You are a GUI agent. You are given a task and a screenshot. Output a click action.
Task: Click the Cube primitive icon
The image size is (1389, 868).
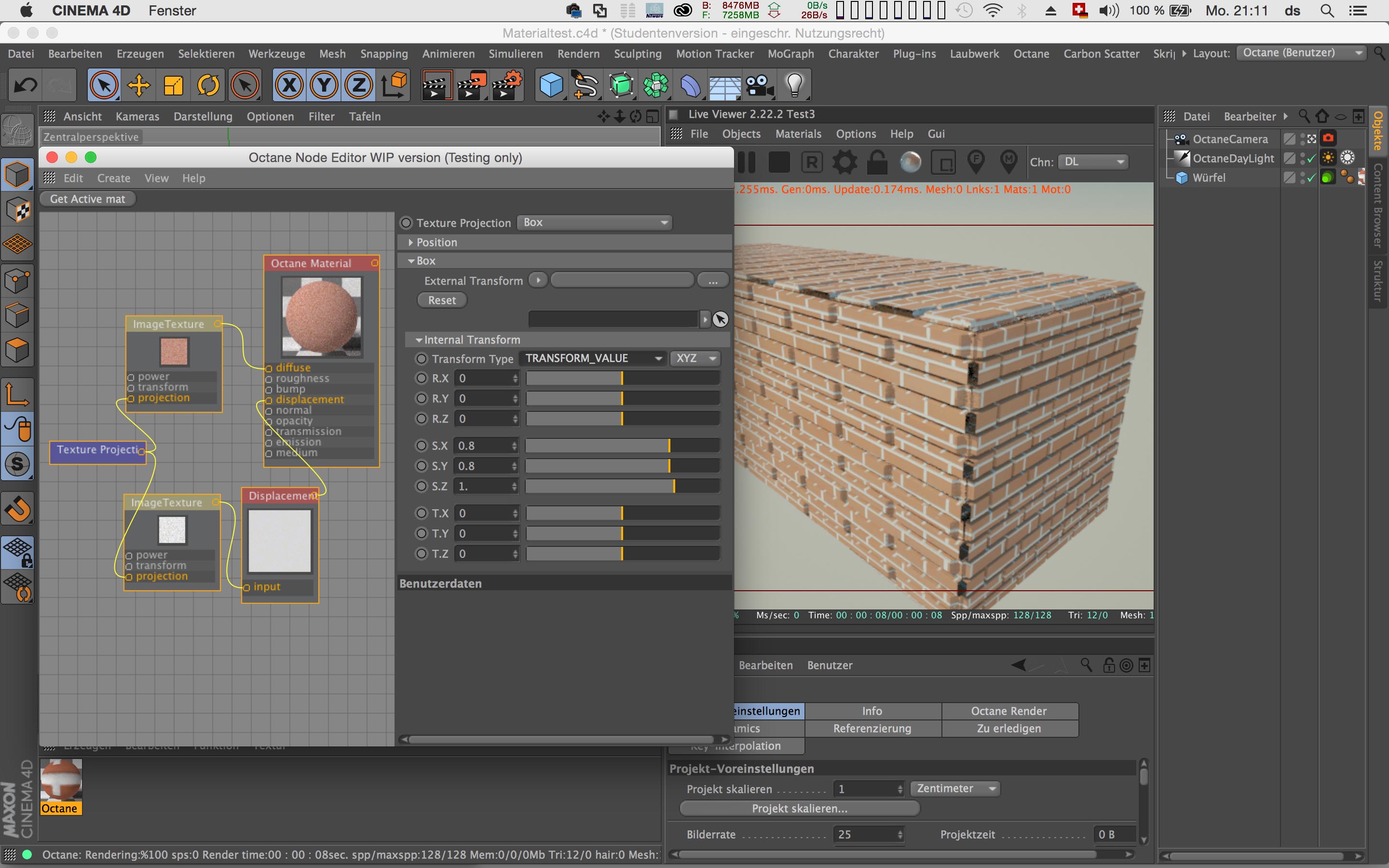tap(551, 85)
